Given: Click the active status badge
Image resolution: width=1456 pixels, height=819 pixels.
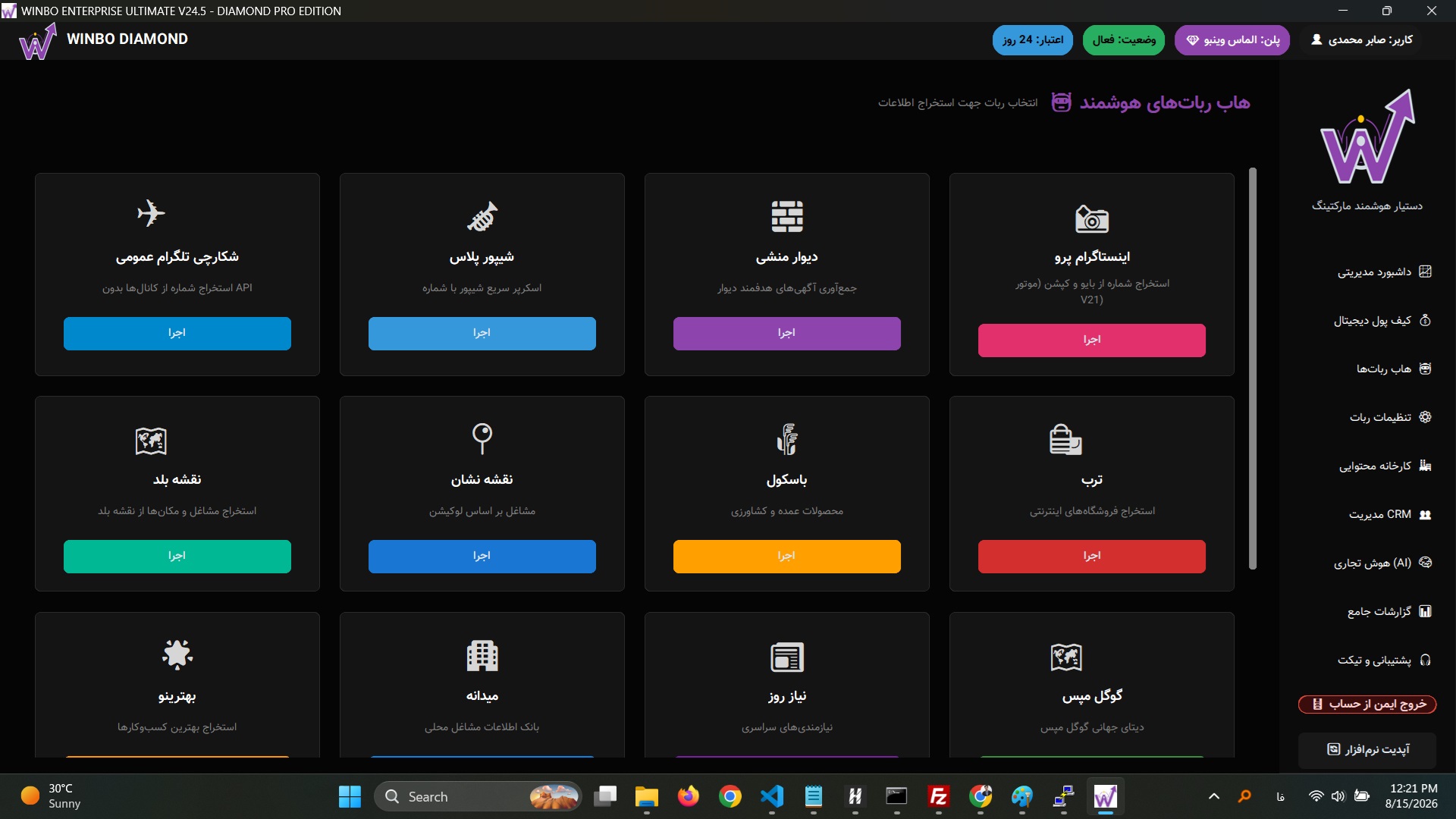Looking at the screenshot, I should pyautogui.click(x=1124, y=40).
